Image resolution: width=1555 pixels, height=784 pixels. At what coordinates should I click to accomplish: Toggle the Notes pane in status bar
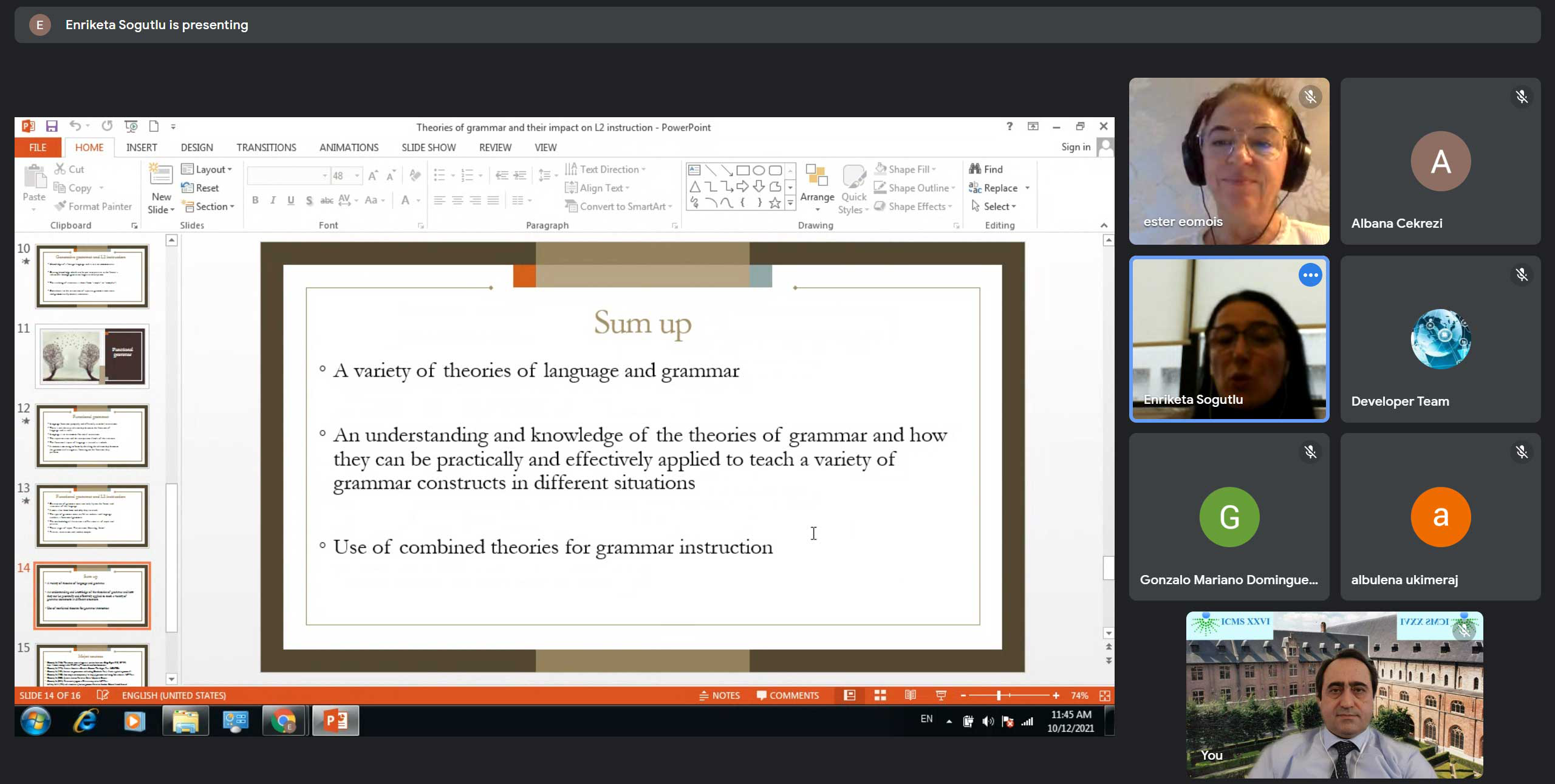click(720, 695)
